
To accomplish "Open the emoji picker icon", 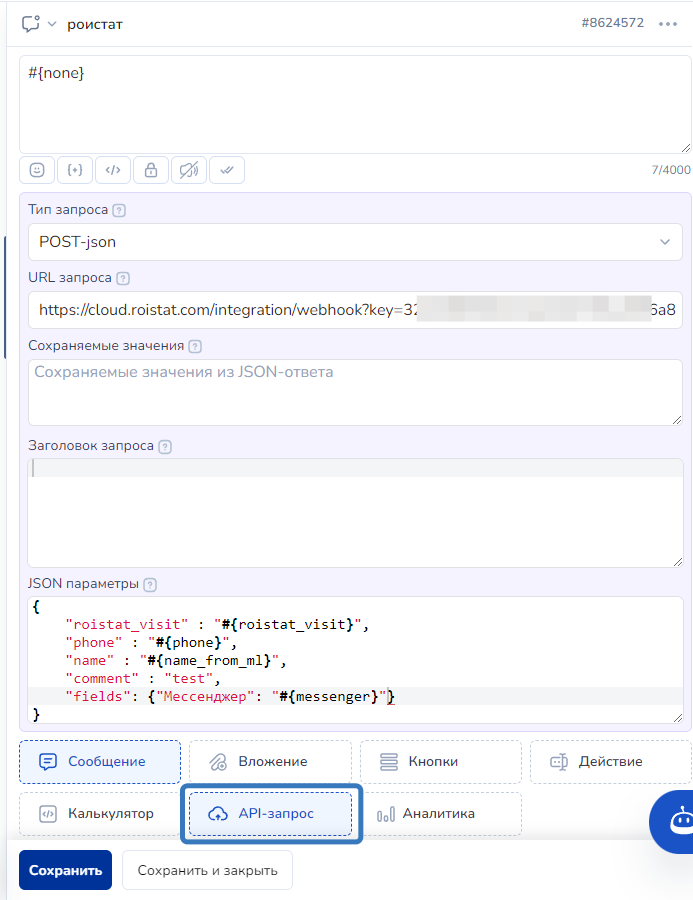I will [x=37, y=170].
